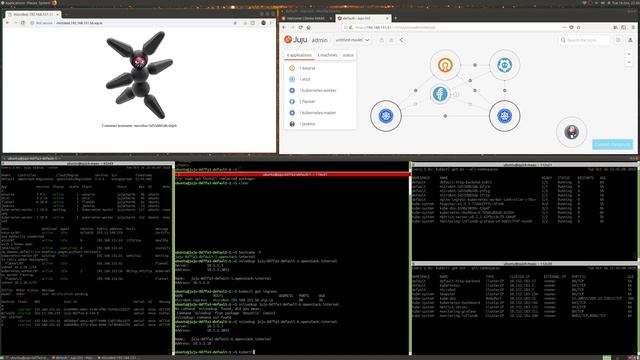Switch to the 6 applications tab
The width and height of the screenshot is (640, 360).
[x=299, y=55]
